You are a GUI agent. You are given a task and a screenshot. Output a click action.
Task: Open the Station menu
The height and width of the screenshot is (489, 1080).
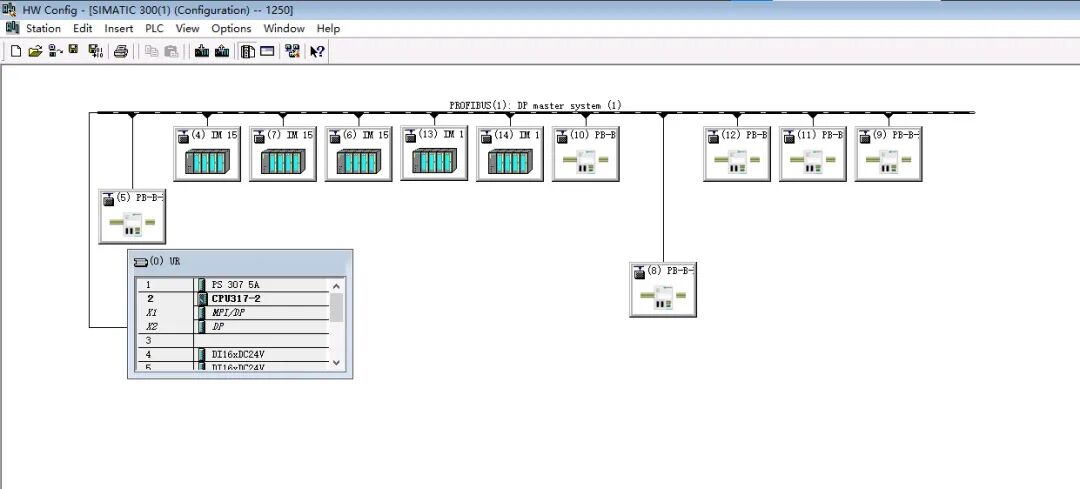point(43,28)
